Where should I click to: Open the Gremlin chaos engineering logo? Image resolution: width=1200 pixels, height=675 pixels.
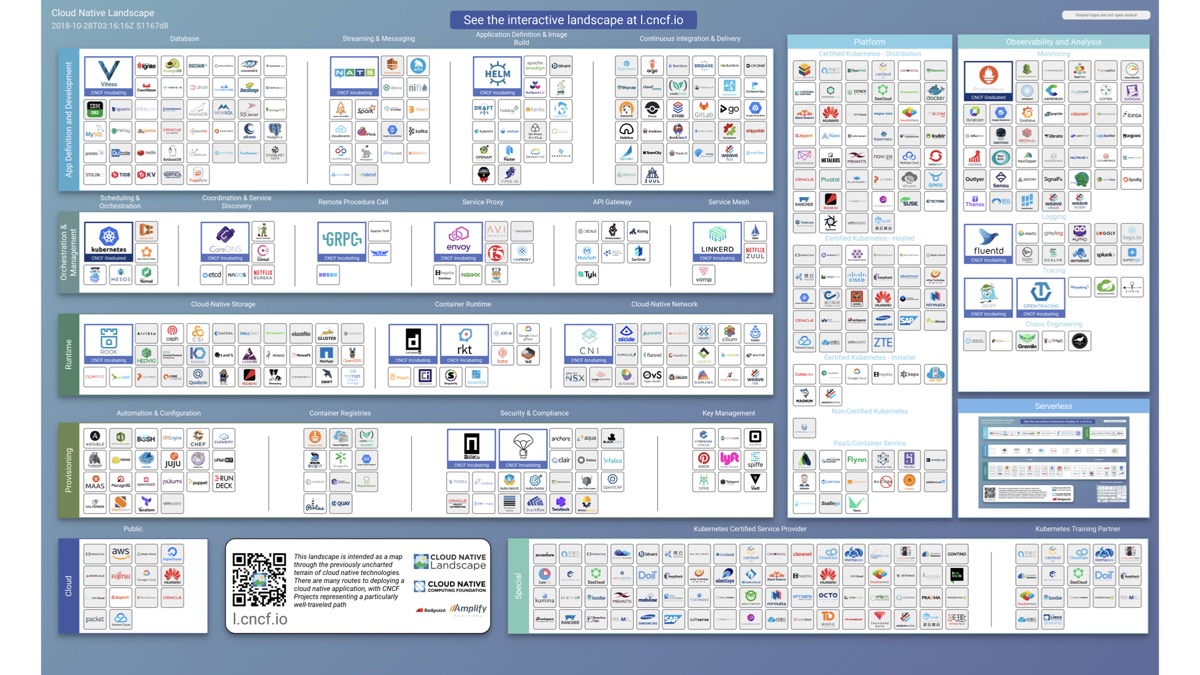[x=1027, y=342]
